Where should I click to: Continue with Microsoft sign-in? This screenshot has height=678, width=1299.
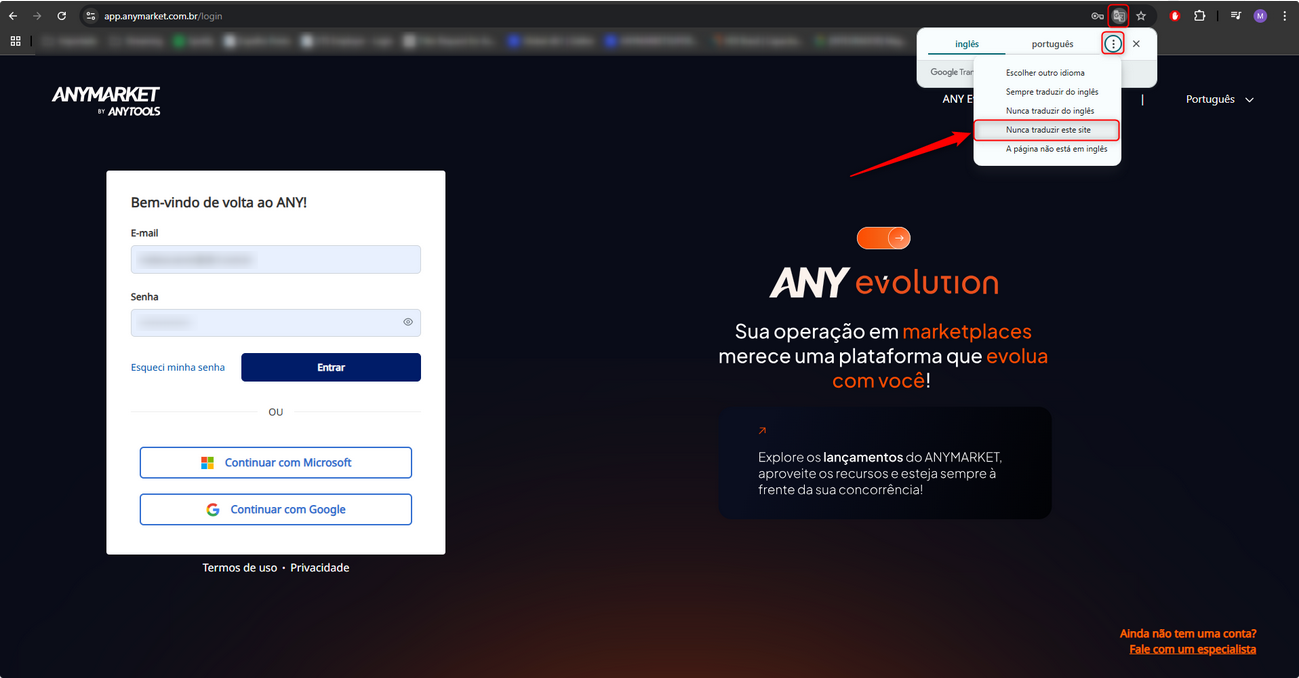pyautogui.click(x=276, y=463)
